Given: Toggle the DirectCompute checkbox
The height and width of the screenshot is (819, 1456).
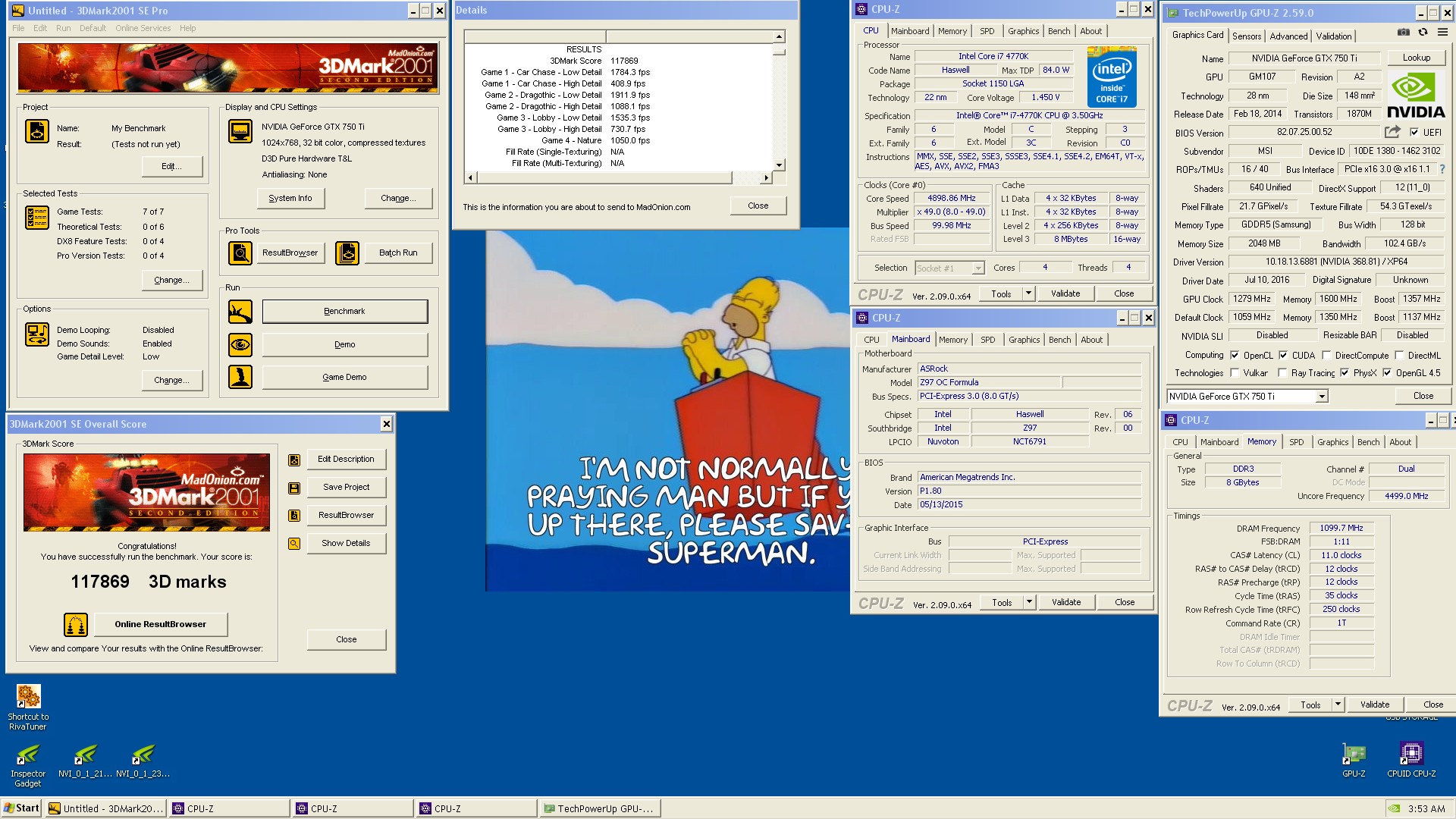Looking at the screenshot, I should [x=1326, y=355].
